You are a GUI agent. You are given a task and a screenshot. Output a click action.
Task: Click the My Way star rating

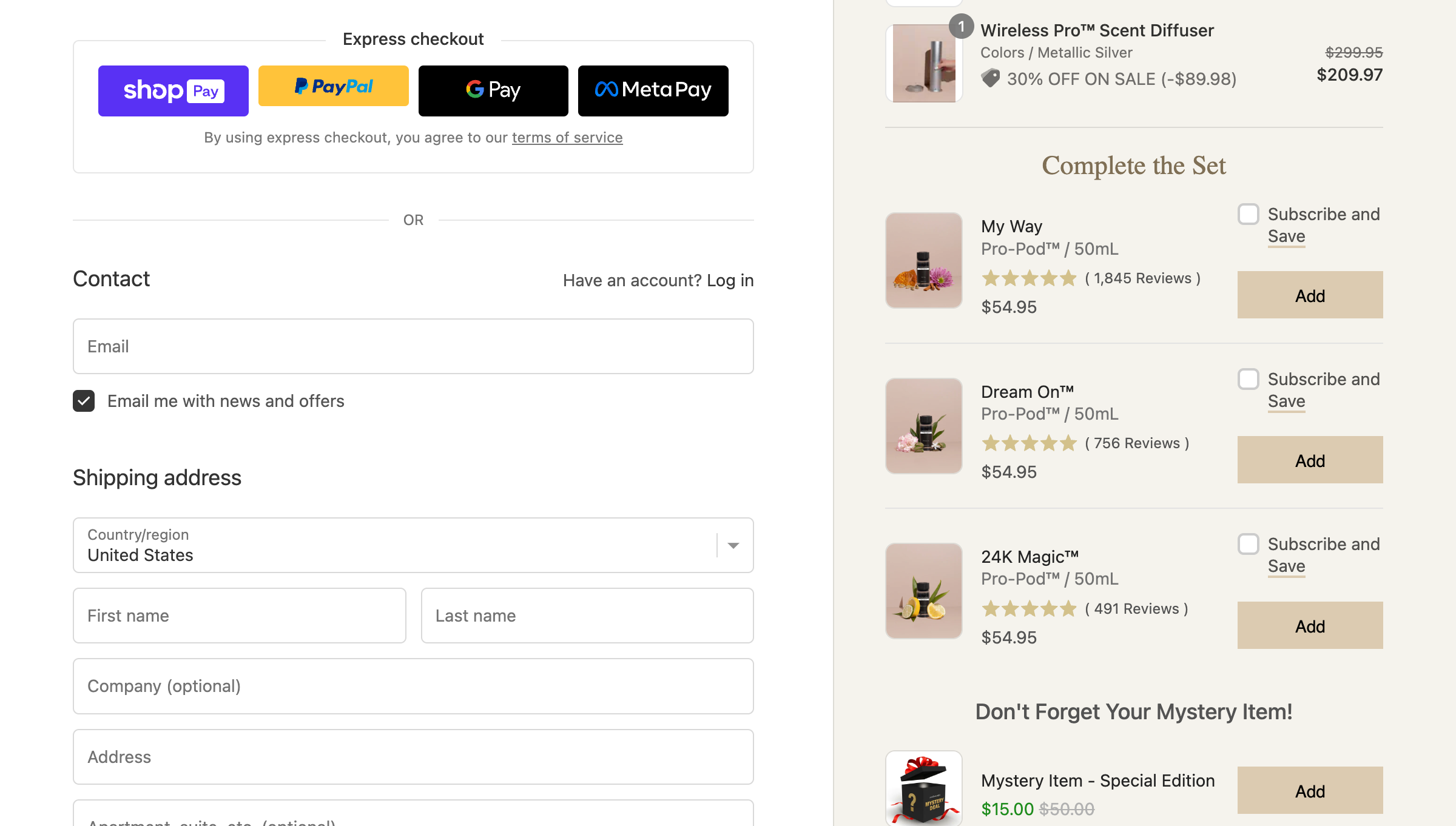[x=1029, y=278]
